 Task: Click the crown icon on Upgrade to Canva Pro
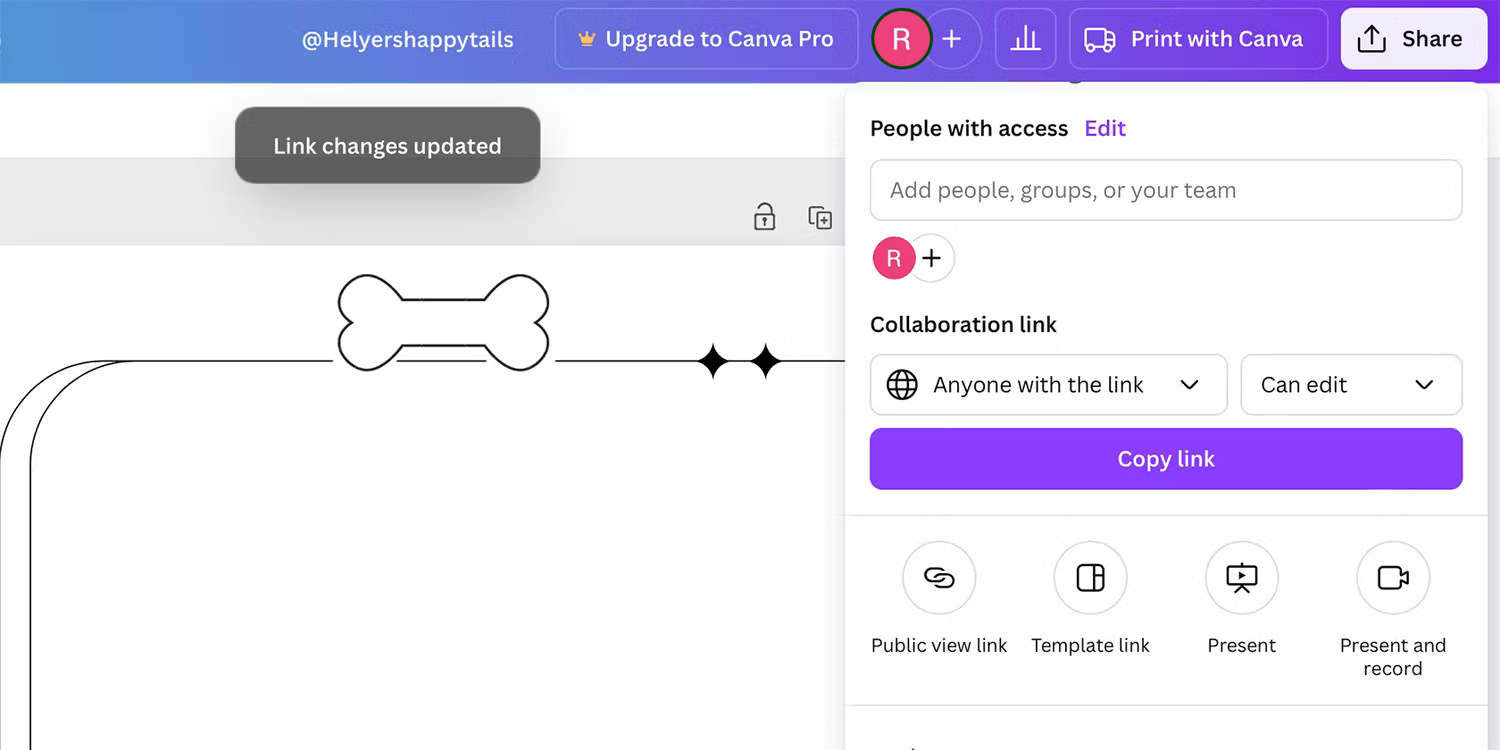tap(585, 38)
